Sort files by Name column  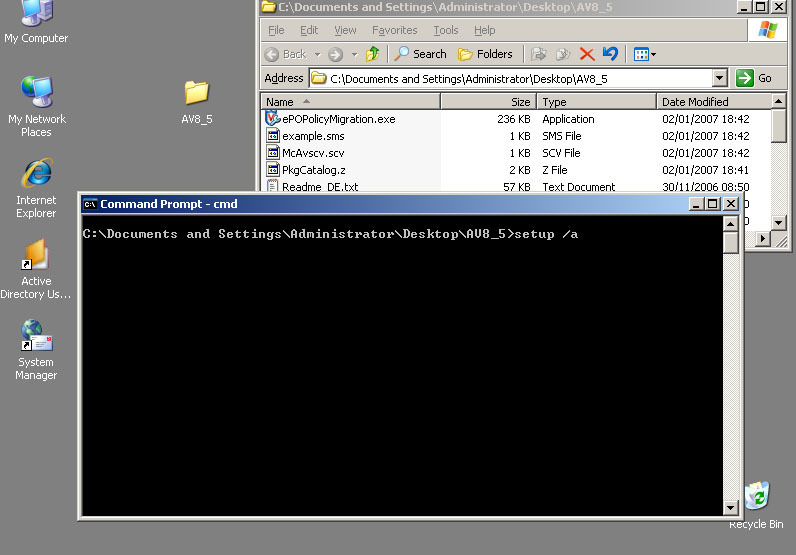point(350,102)
